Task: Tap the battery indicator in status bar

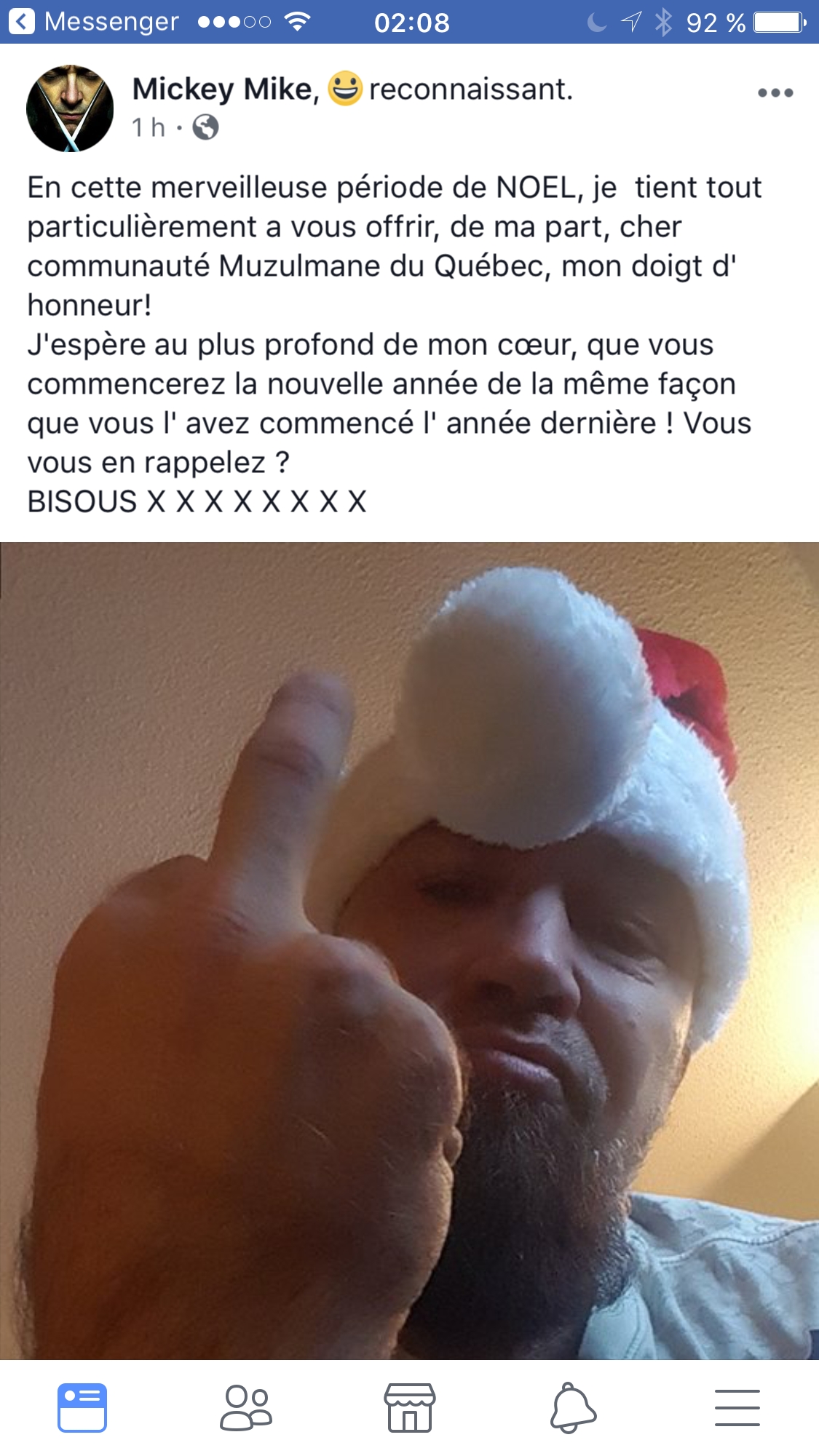Action: pyautogui.click(x=780, y=23)
